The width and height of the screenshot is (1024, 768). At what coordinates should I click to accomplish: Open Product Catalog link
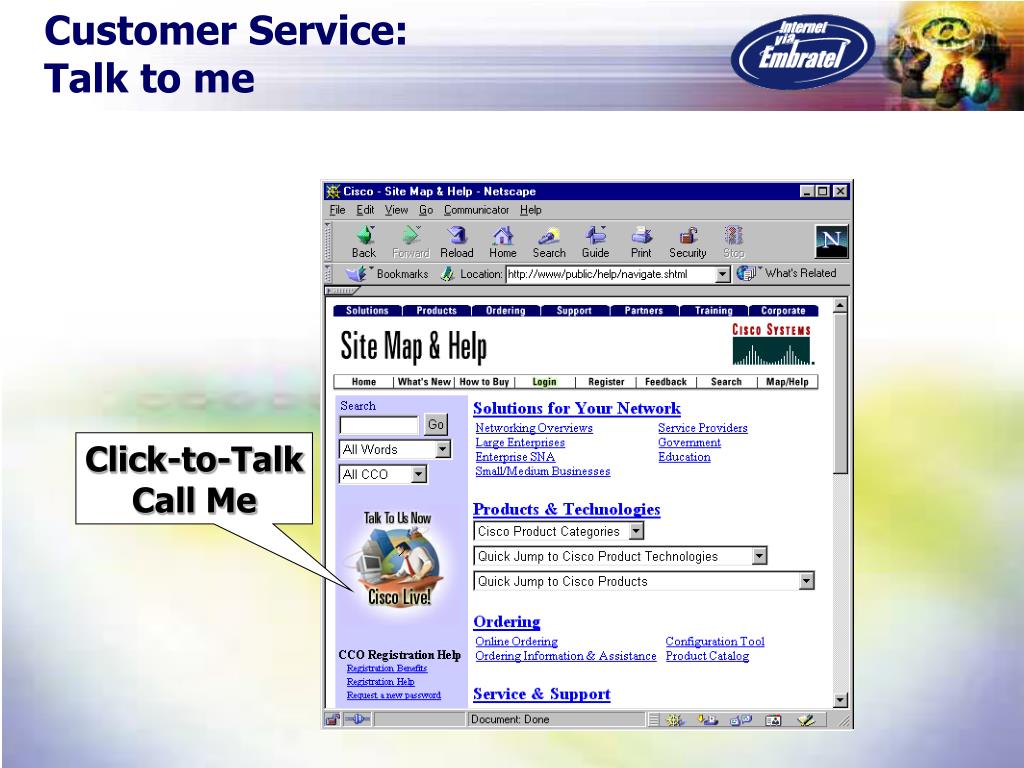tap(707, 656)
